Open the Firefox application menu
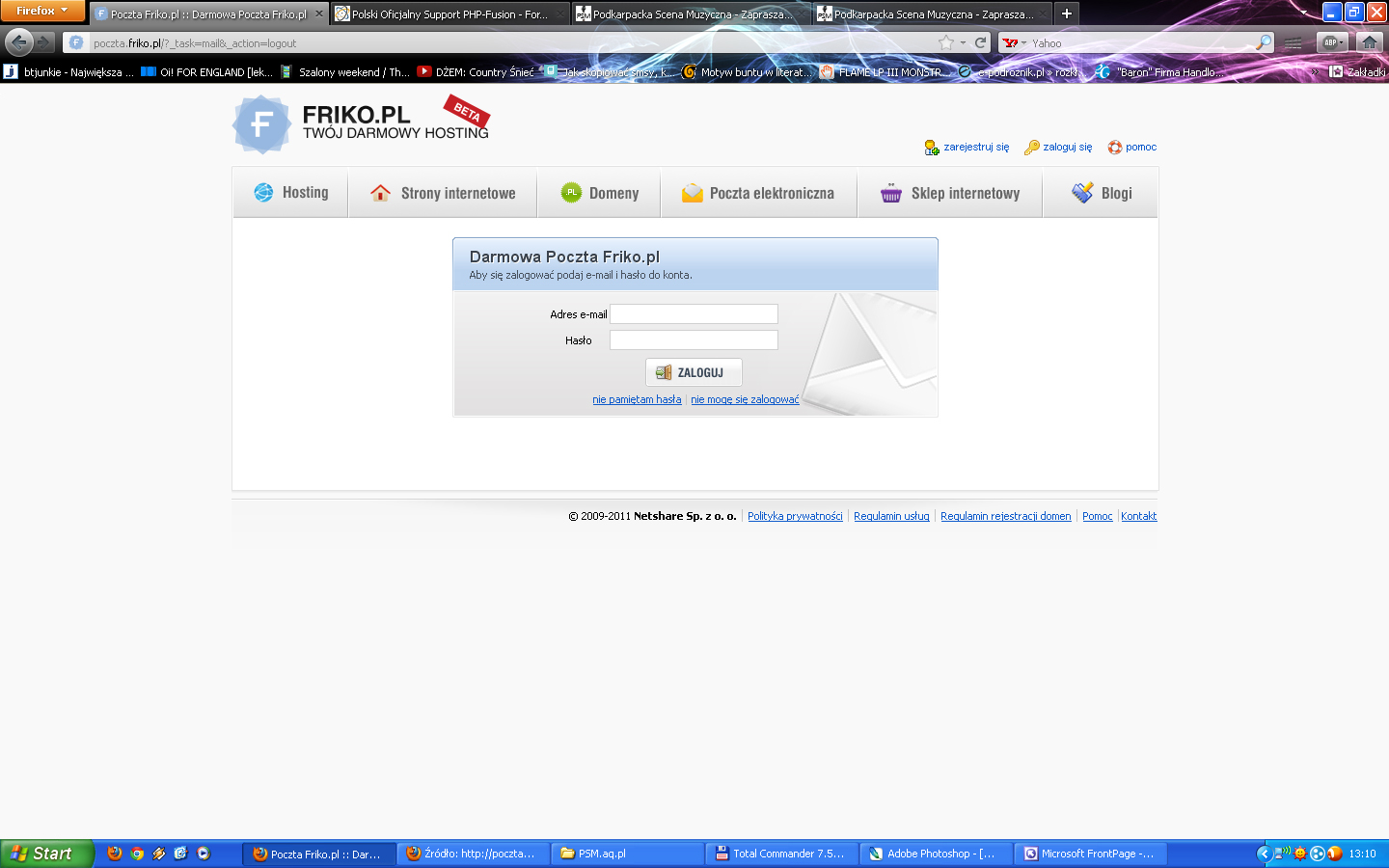 click(42, 11)
